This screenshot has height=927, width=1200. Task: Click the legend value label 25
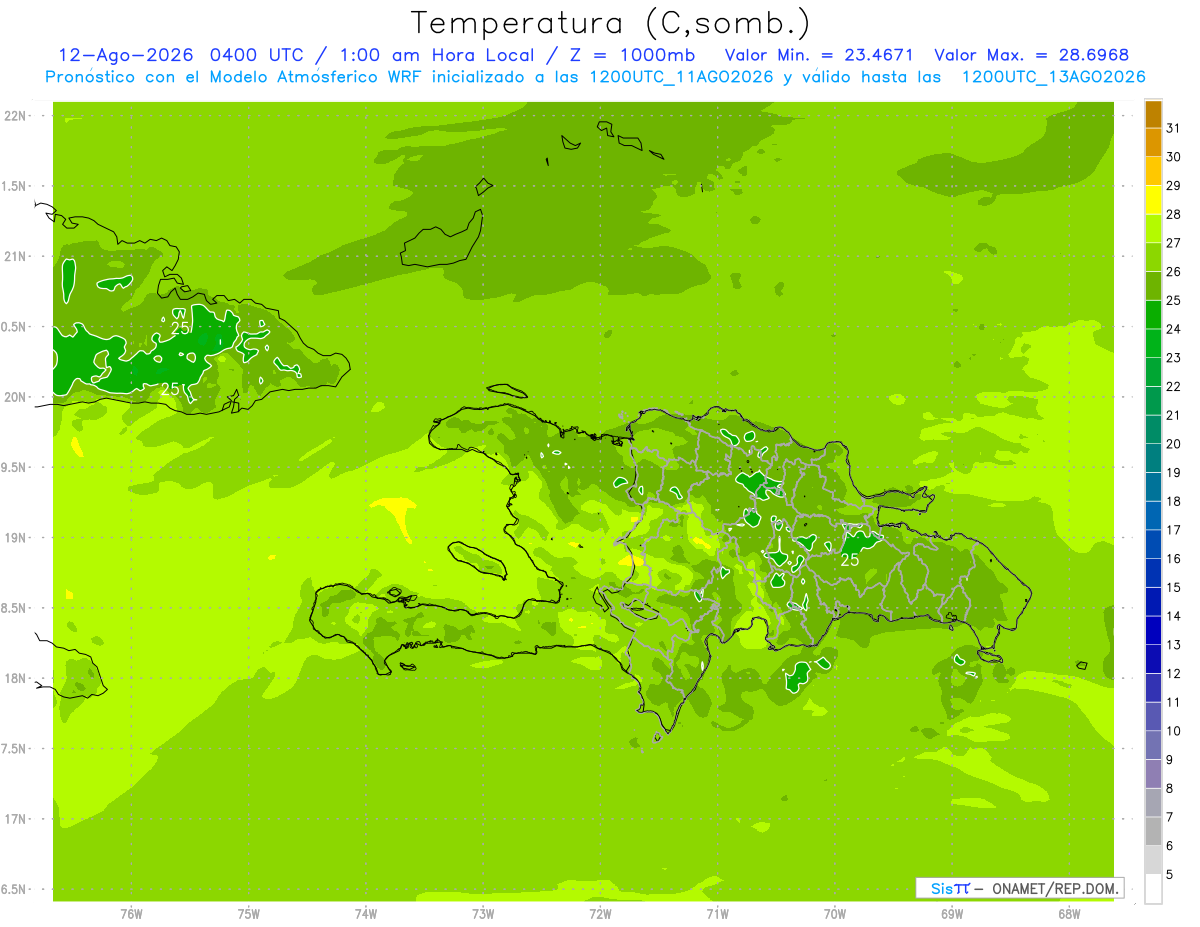[x=1173, y=300]
